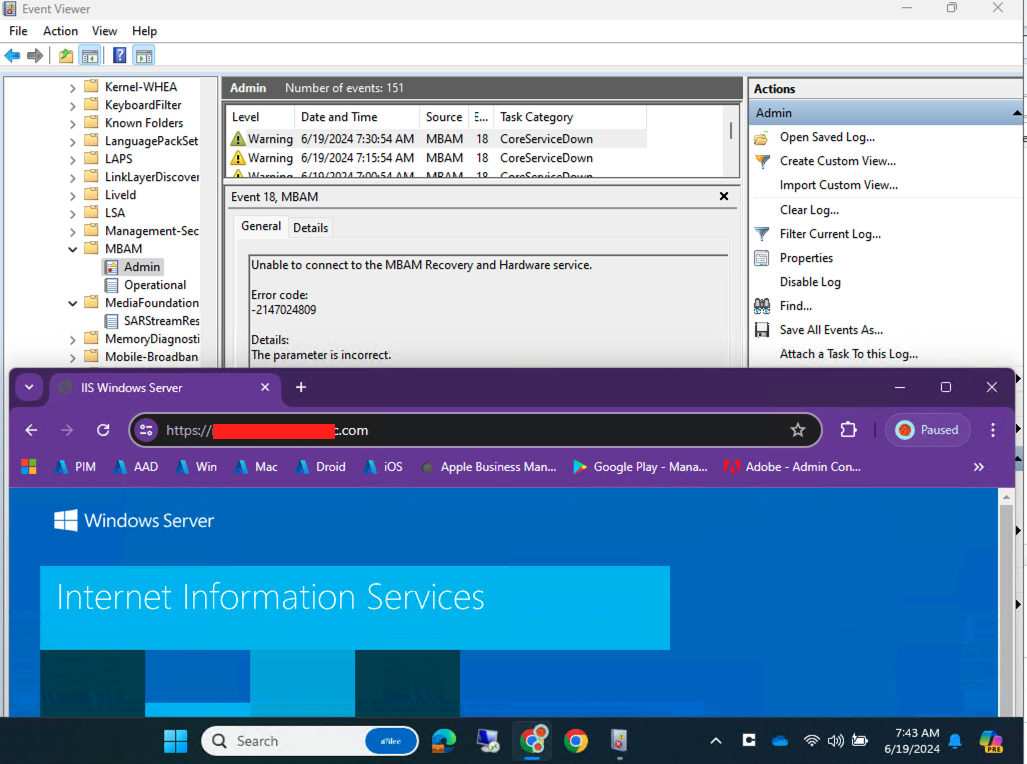Toggle the Show/Hide Action Pane toolbar icon
This screenshot has width=1027, height=764.
point(143,56)
